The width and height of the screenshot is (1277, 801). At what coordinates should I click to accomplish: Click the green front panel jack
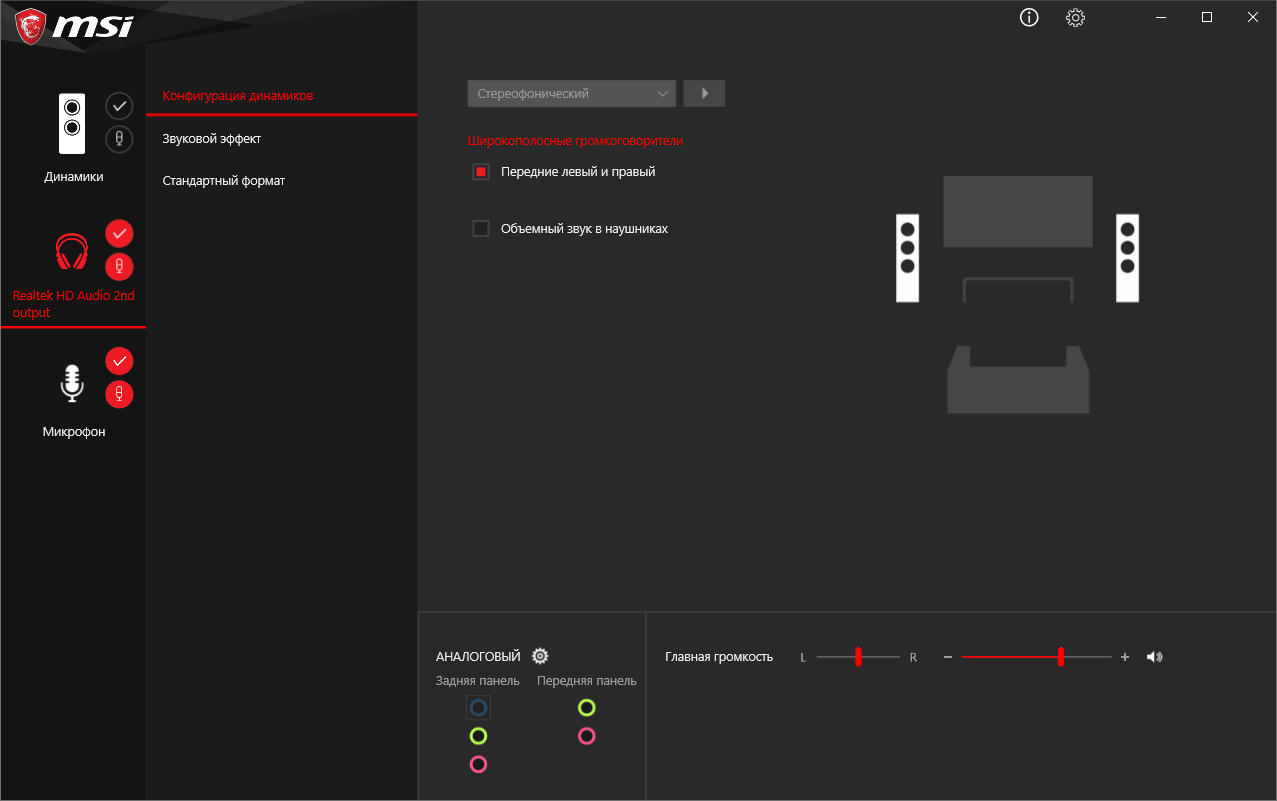pos(586,707)
